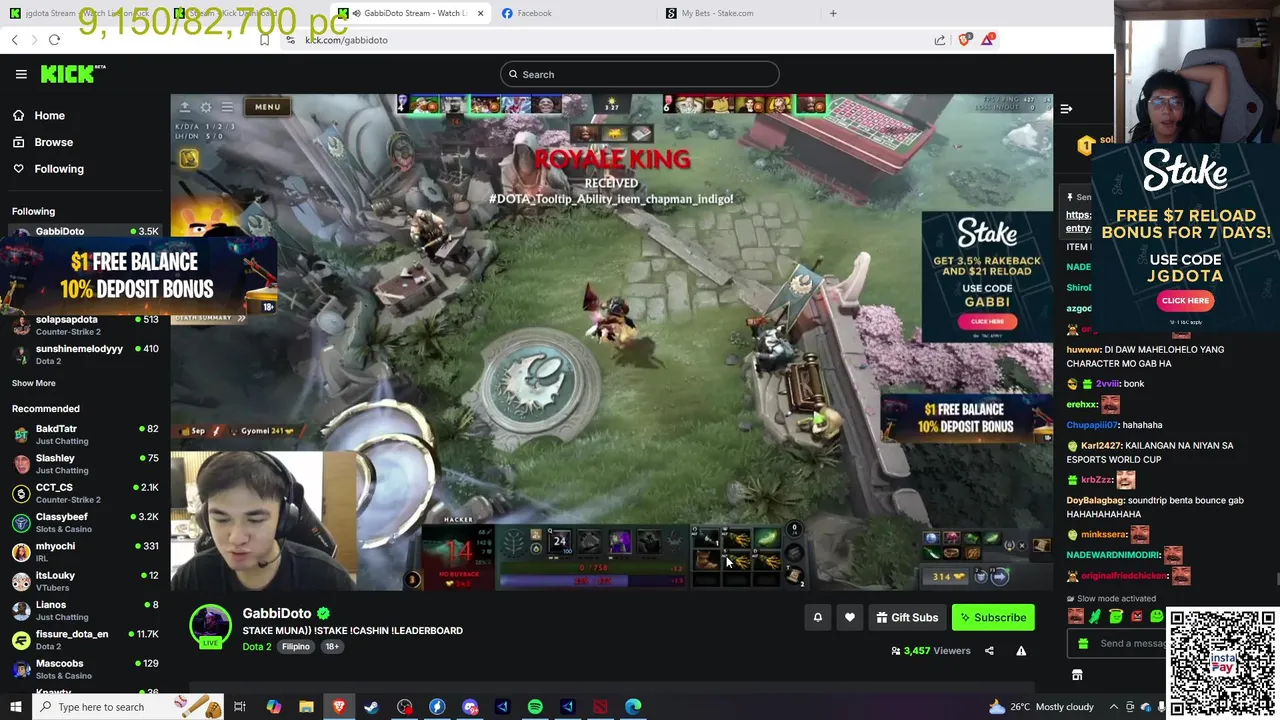The width and height of the screenshot is (1280, 720).
Task: Toggle the notification bell for GabbiDoto
Action: pos(818,618)
